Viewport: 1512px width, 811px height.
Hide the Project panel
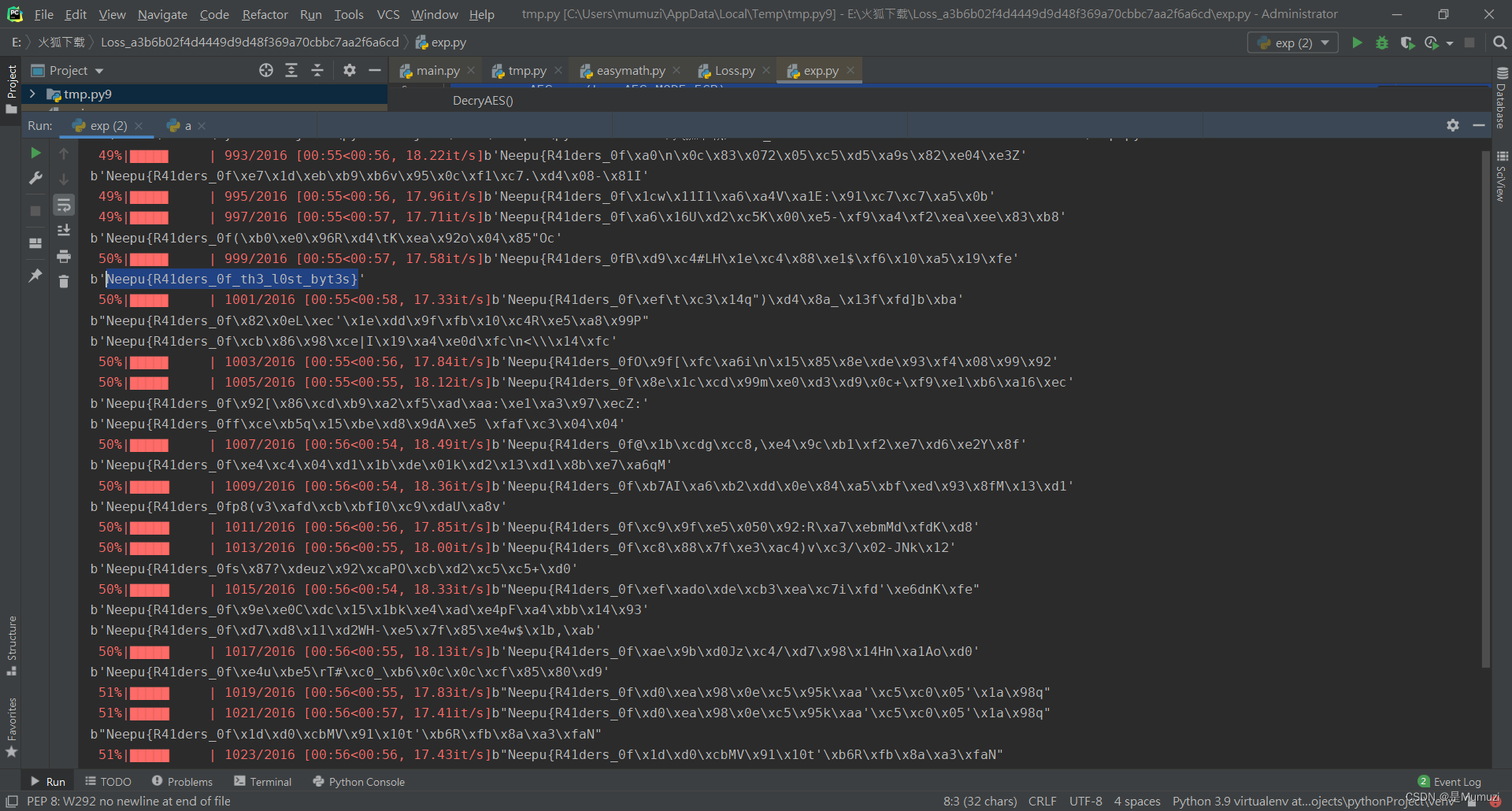[375, 71]
